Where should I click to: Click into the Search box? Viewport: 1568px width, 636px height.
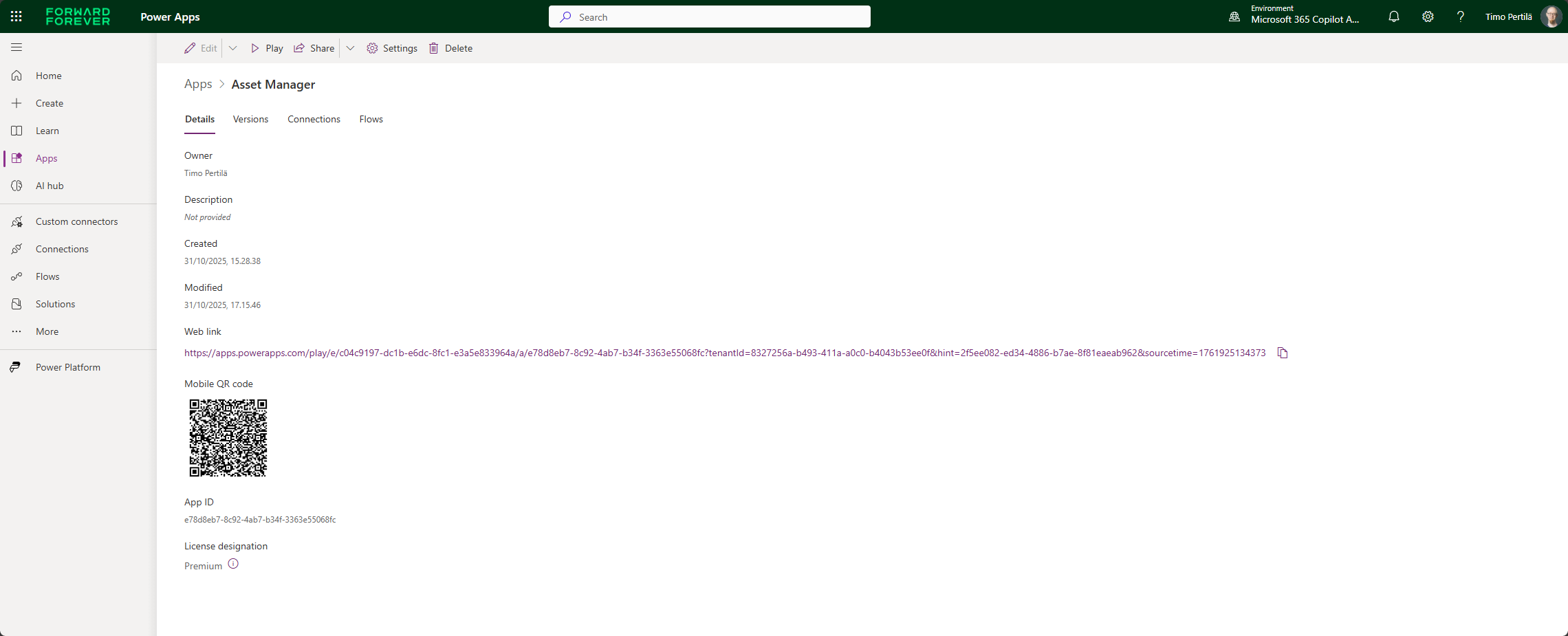pos(709,17)
